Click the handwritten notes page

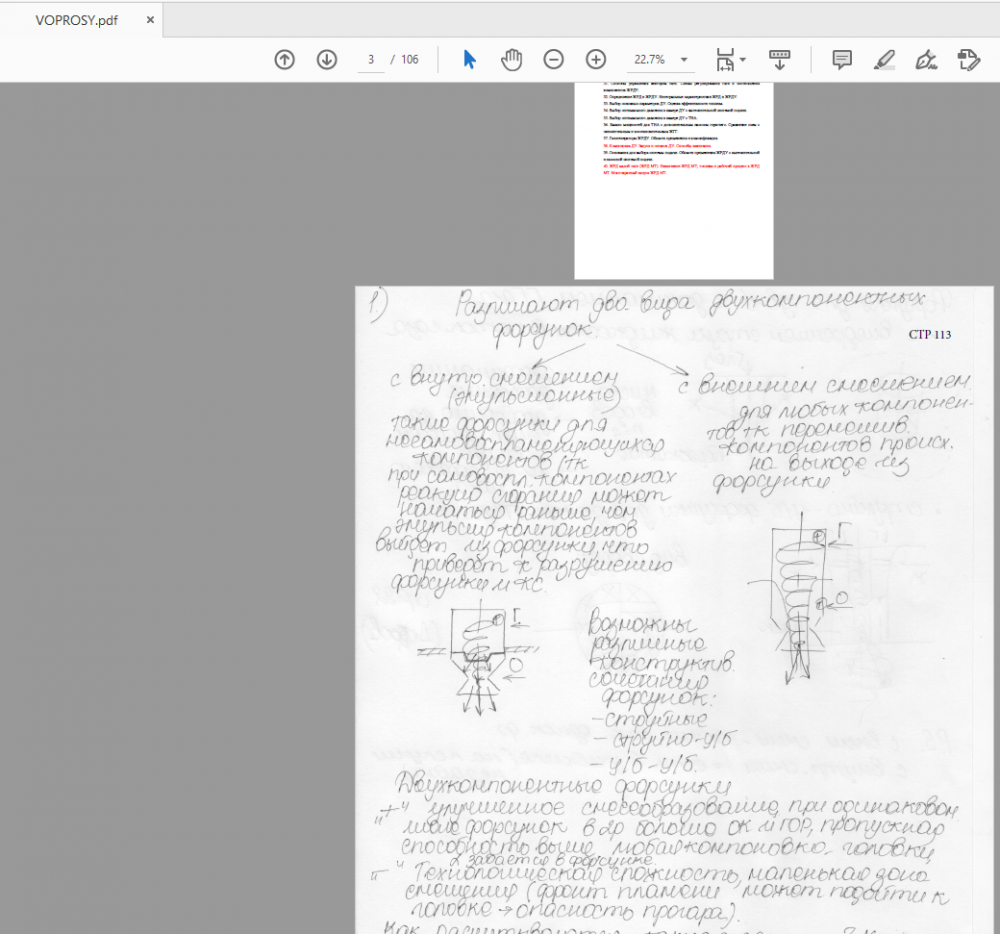click(x=674, y=610)
